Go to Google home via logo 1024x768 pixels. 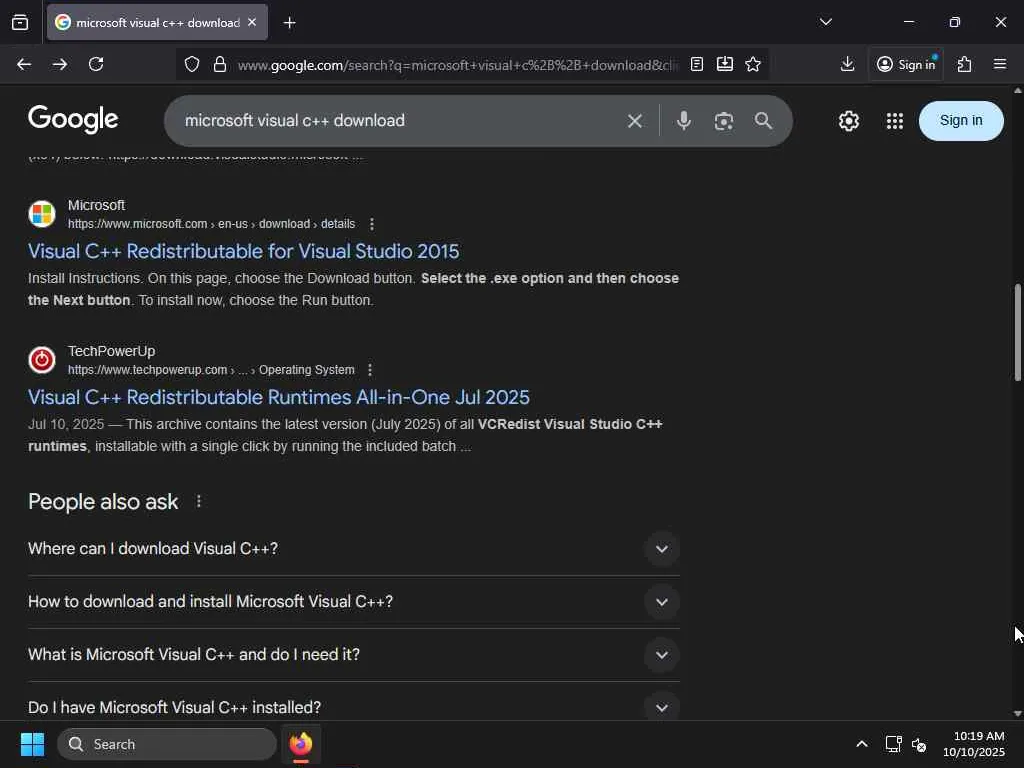(x=73, y=120)
